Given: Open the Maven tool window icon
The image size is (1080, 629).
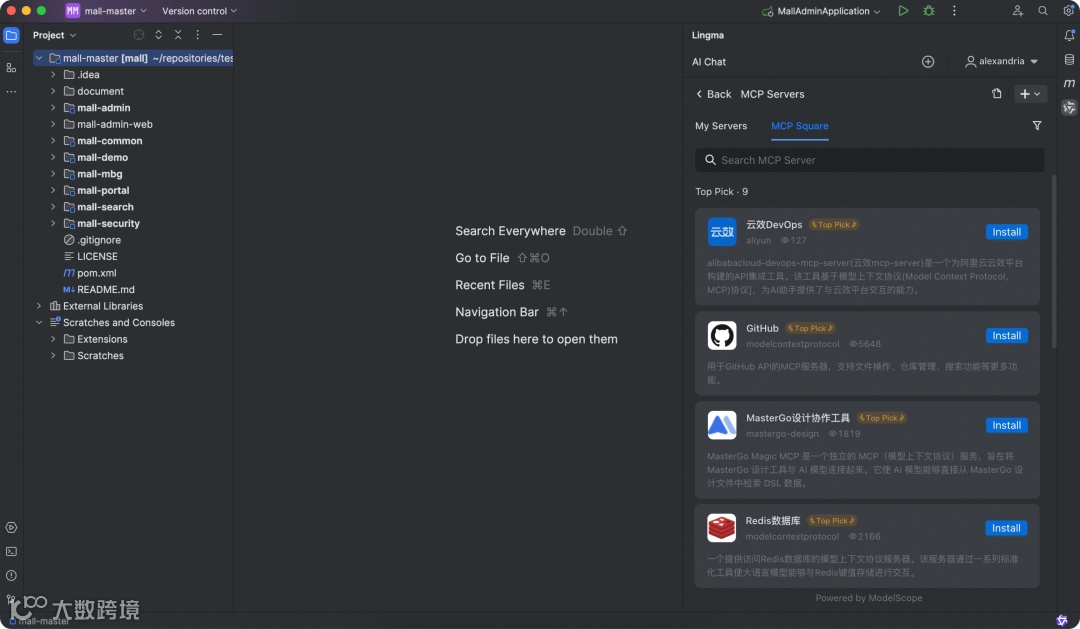Looking at the screenshot, I should point(1069,83).
